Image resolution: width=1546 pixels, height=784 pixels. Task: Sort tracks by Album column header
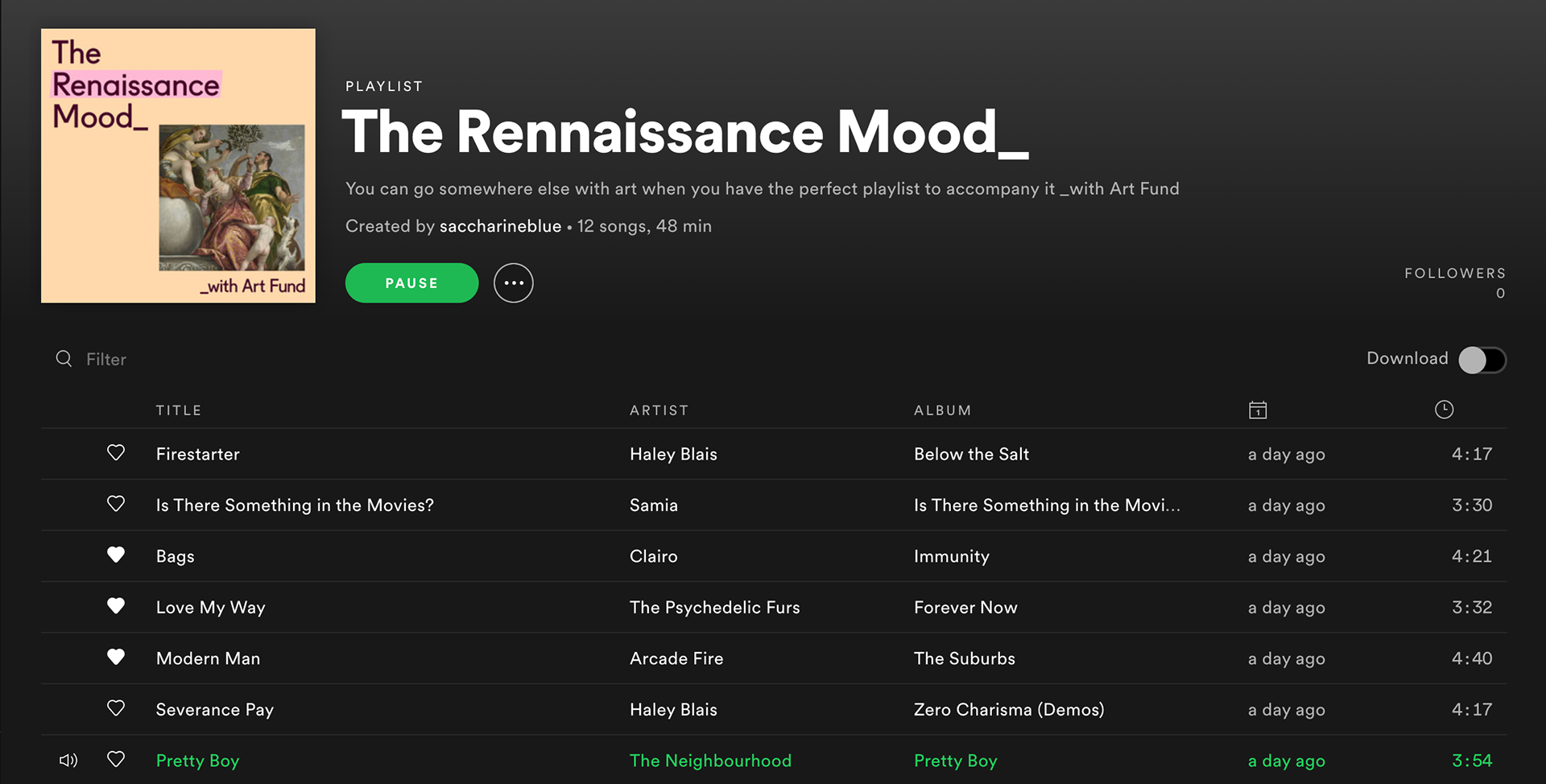pyautogui.click(x=943, y=411)
